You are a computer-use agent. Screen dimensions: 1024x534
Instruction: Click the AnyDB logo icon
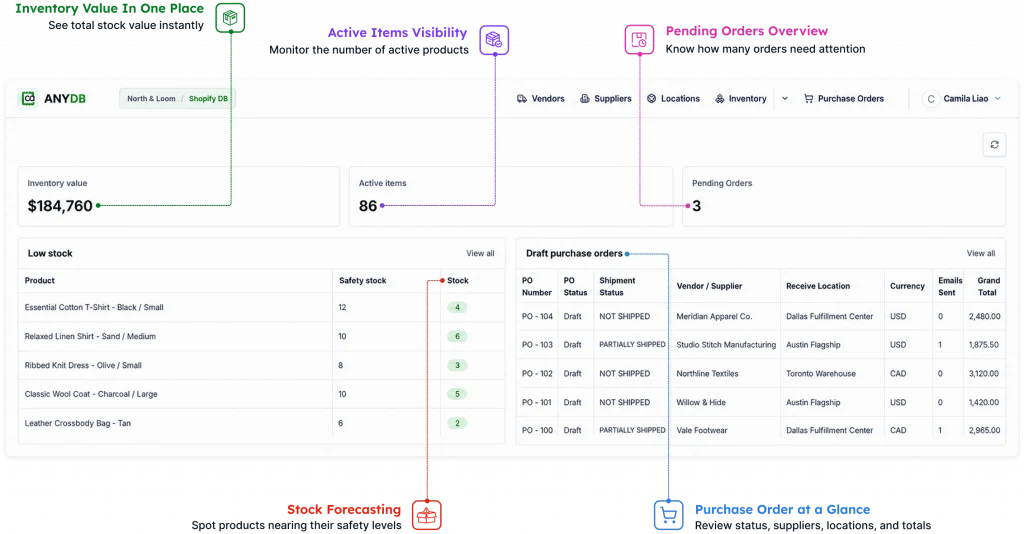pyautogui.click(x=28, y=99)
